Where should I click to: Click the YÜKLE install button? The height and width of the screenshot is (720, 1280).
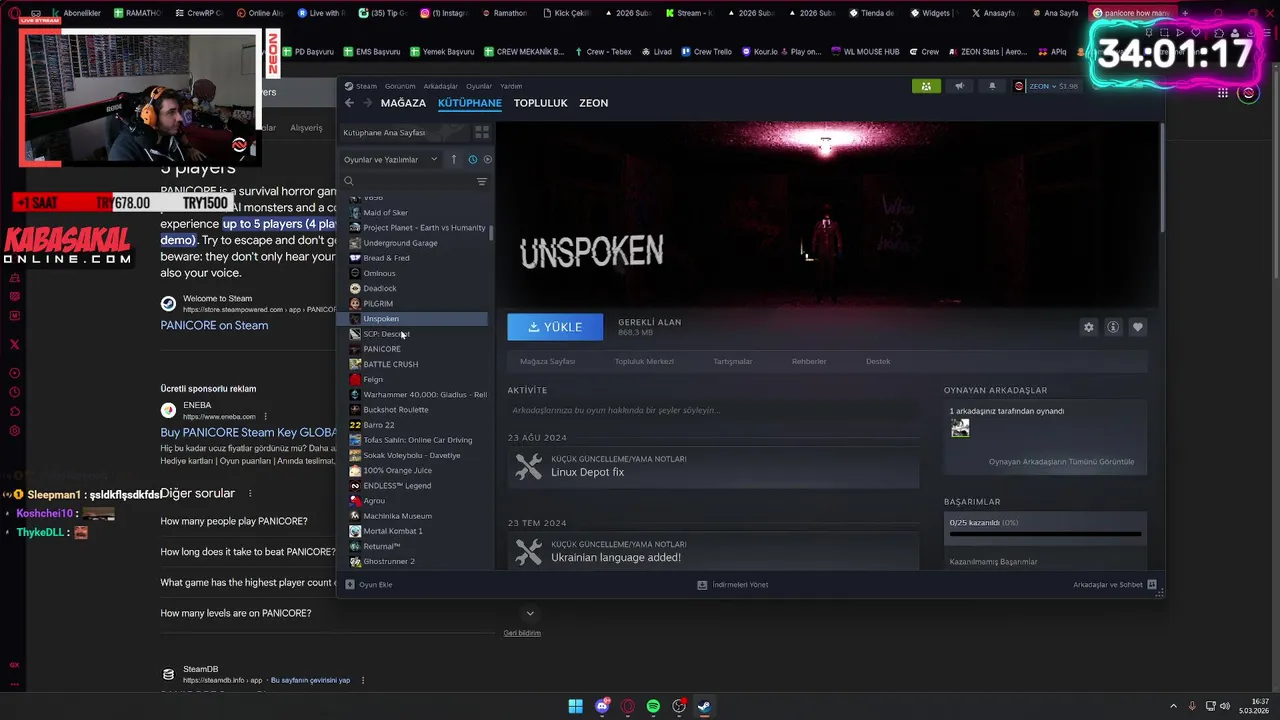click(x=555, y=327)
